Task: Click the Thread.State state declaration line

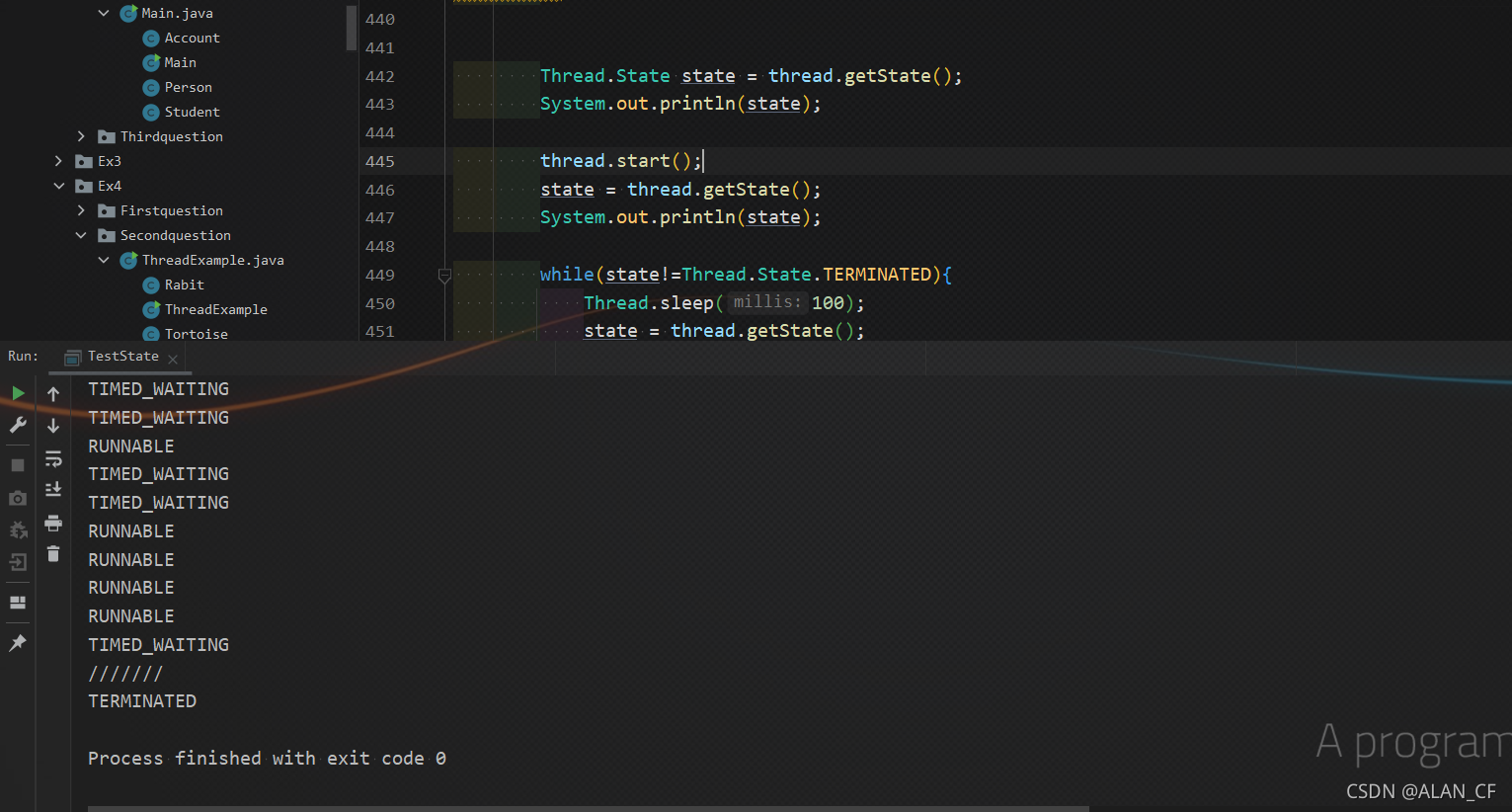Action: click(x=751, y=76)
